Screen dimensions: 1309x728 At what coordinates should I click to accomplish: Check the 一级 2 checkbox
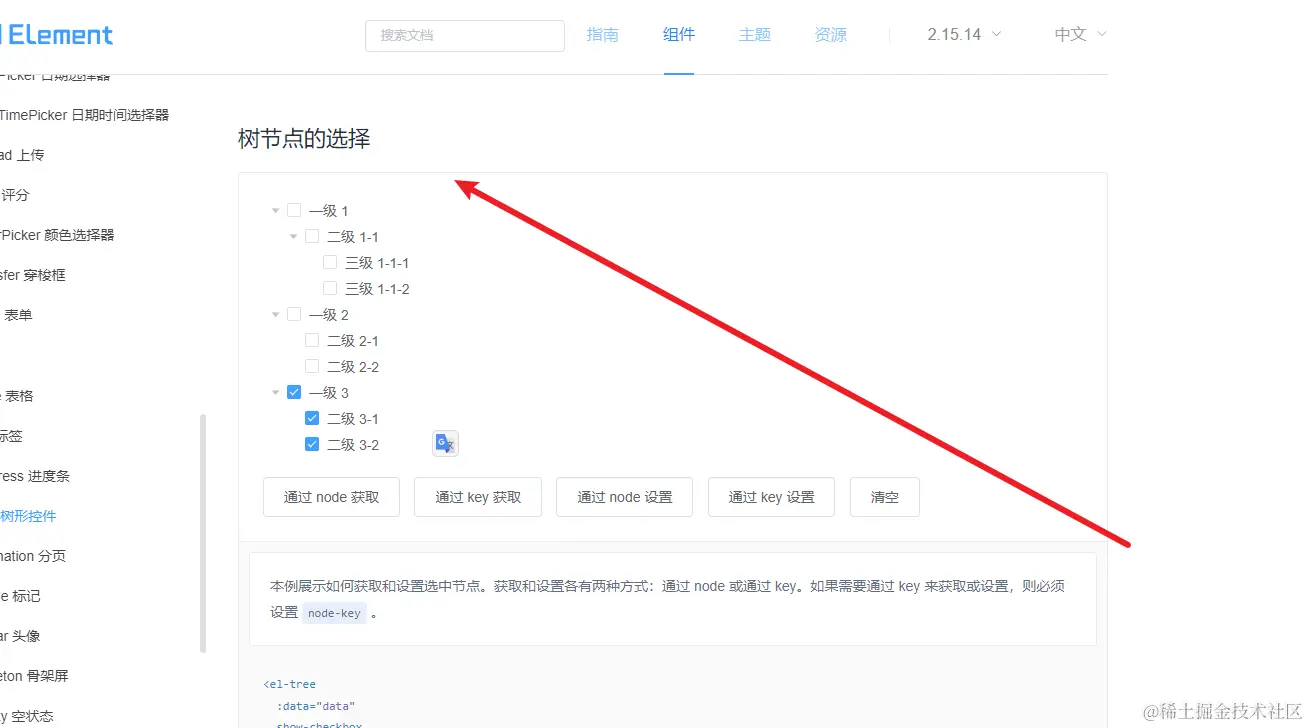(294, 315)
